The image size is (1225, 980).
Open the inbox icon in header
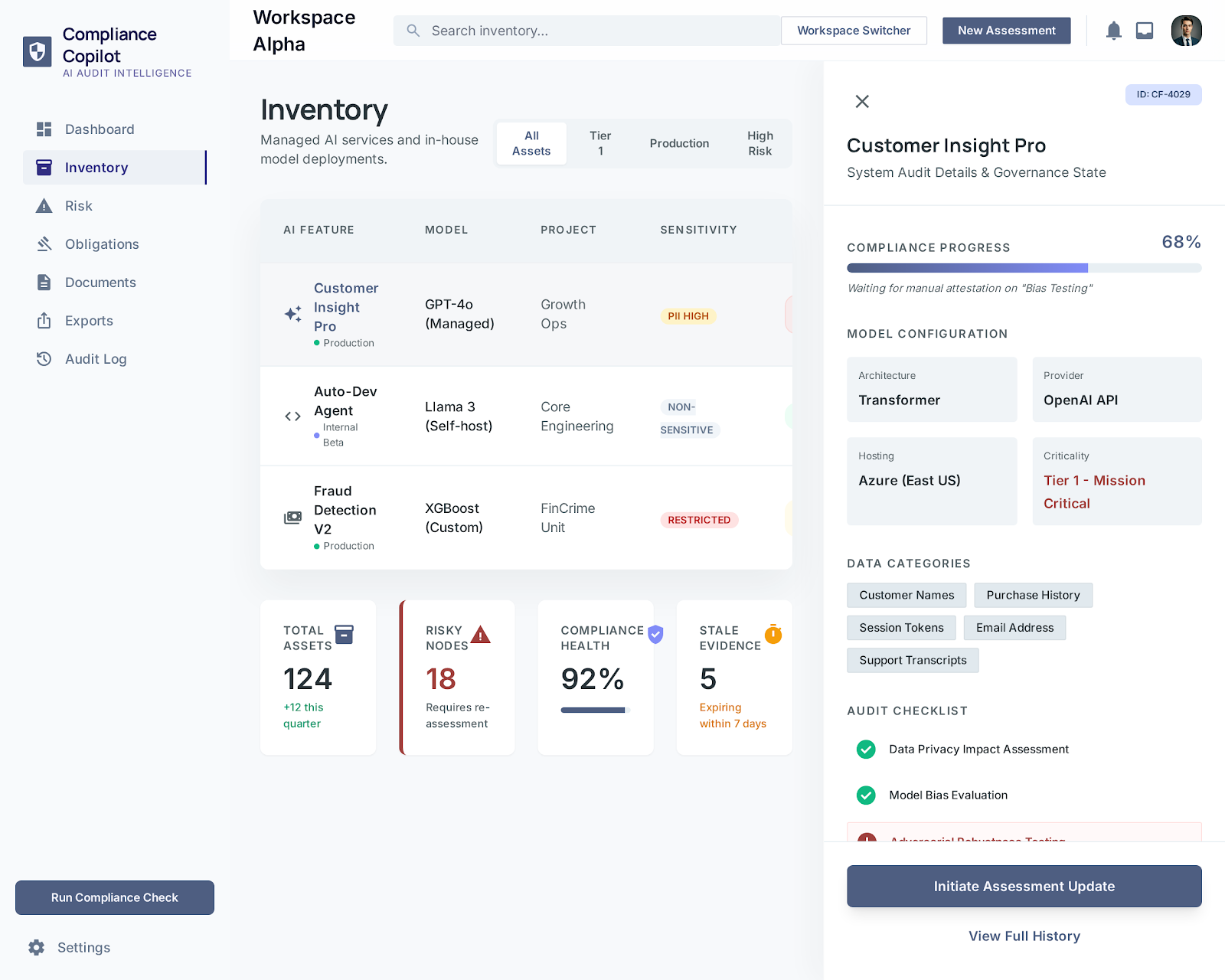click(1144, 31)
